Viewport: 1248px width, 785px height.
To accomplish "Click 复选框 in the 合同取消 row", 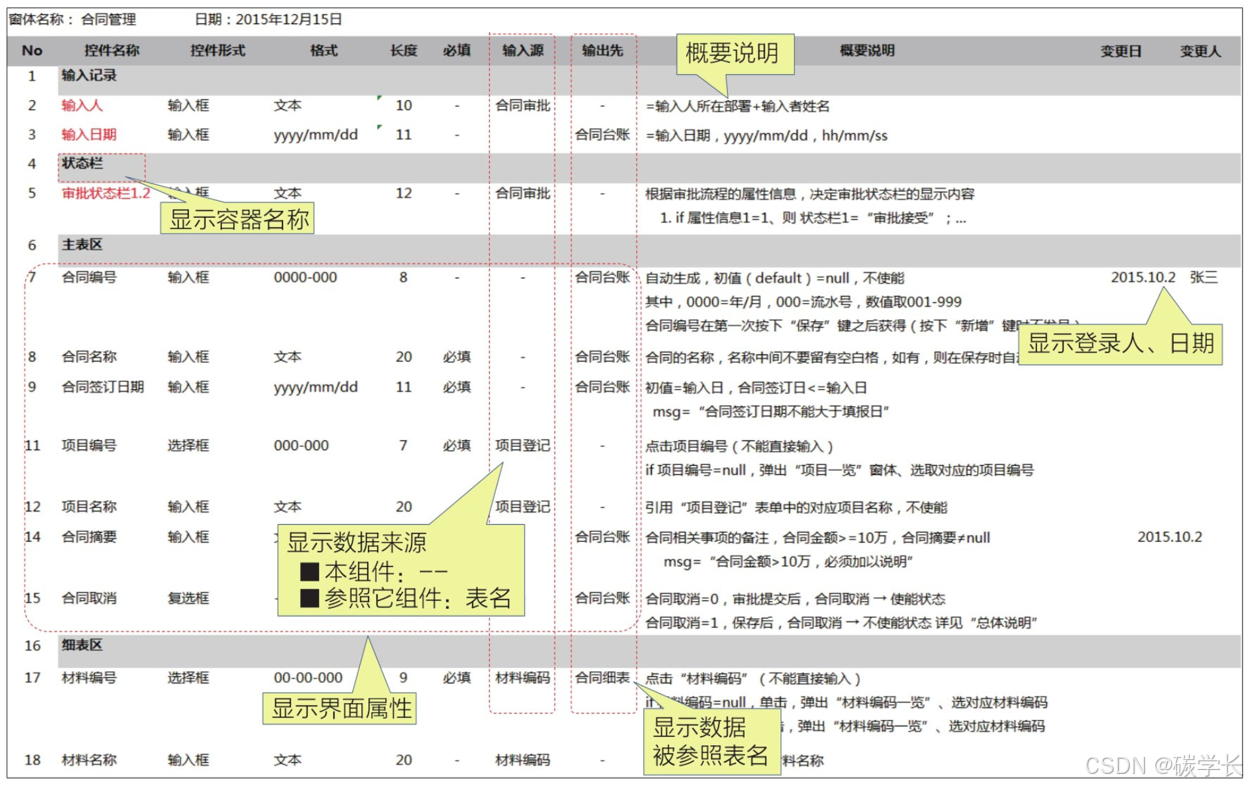I will 188,598.
